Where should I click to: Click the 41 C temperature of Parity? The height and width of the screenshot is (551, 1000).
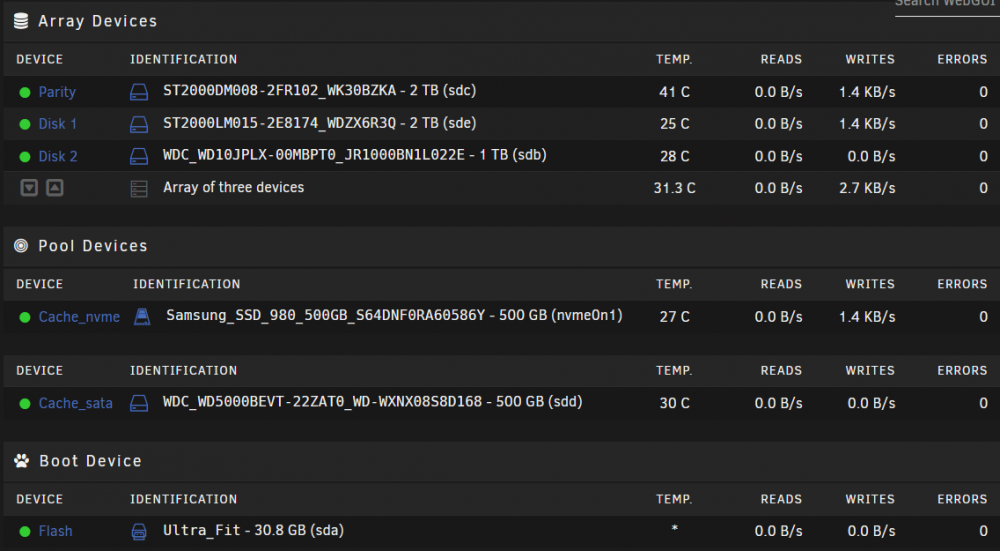tap(674, 92)
